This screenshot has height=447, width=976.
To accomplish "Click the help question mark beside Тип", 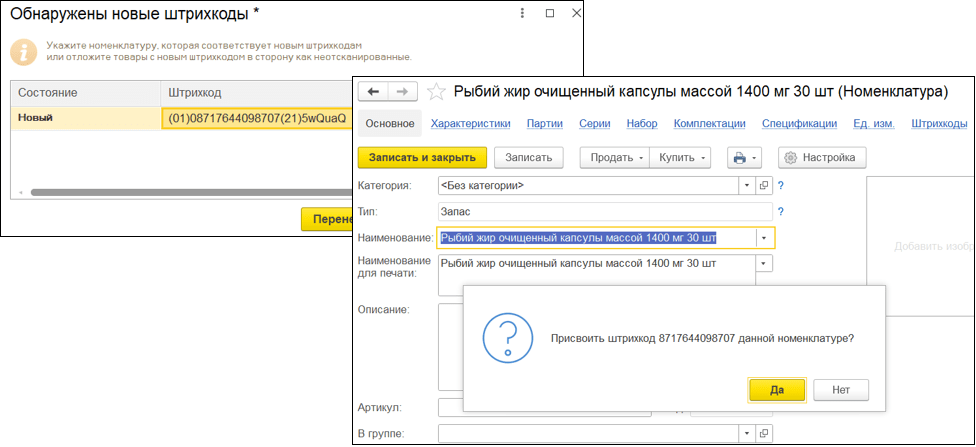I will (x=780, y=212).
